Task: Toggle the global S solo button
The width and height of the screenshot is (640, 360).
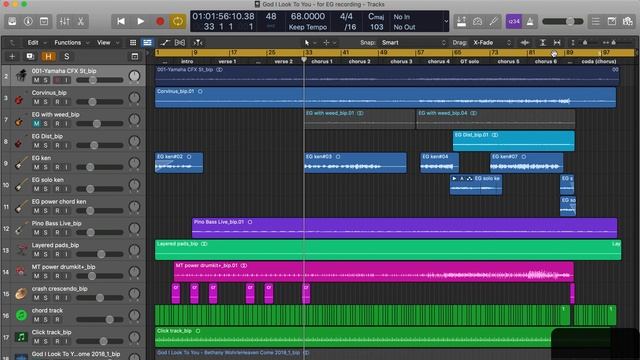Action: [67, 56]
